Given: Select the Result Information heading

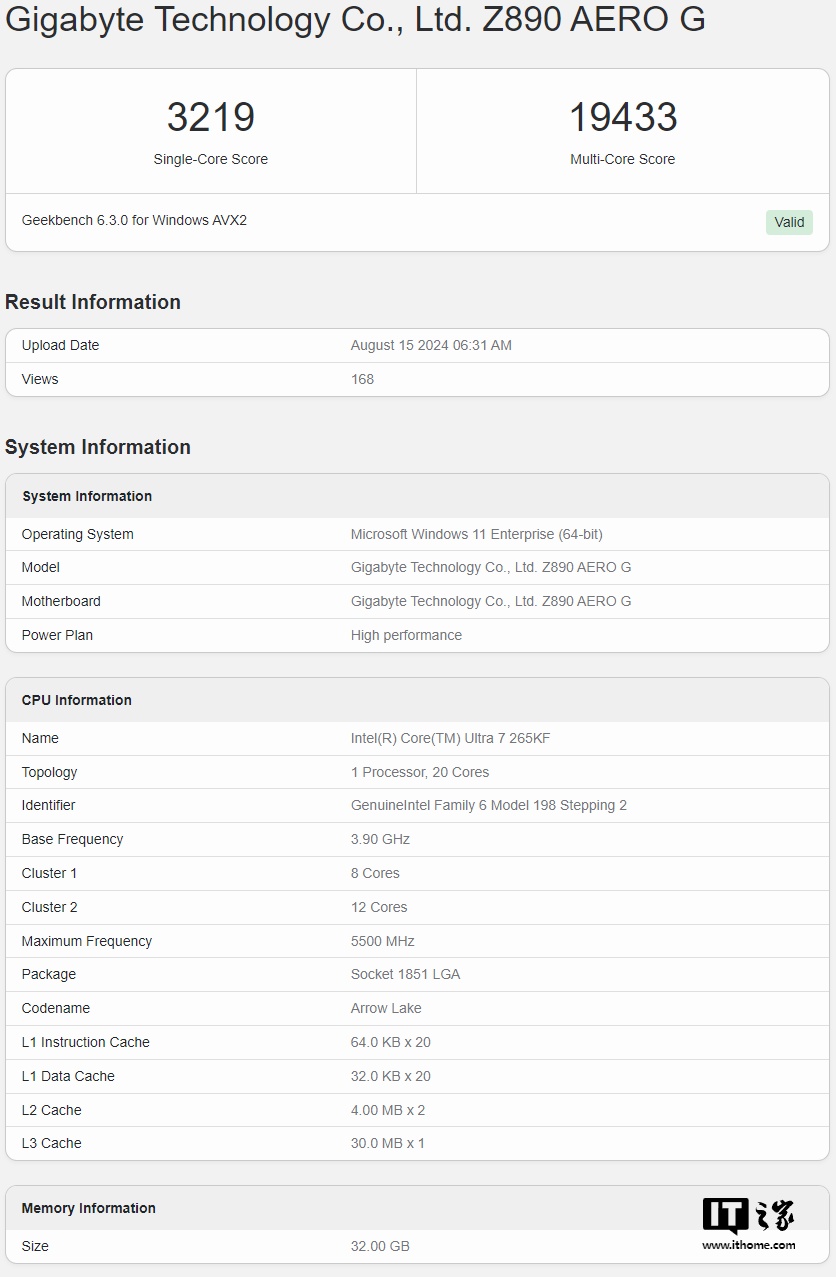Looking at the screenshot, I should tap(93, 302).
